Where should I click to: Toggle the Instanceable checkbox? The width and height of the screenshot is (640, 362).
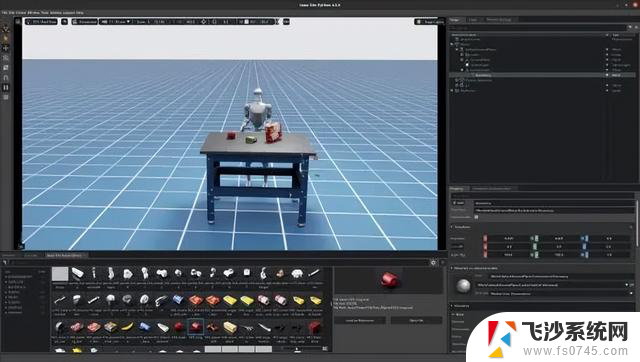(x=476, y=217)
